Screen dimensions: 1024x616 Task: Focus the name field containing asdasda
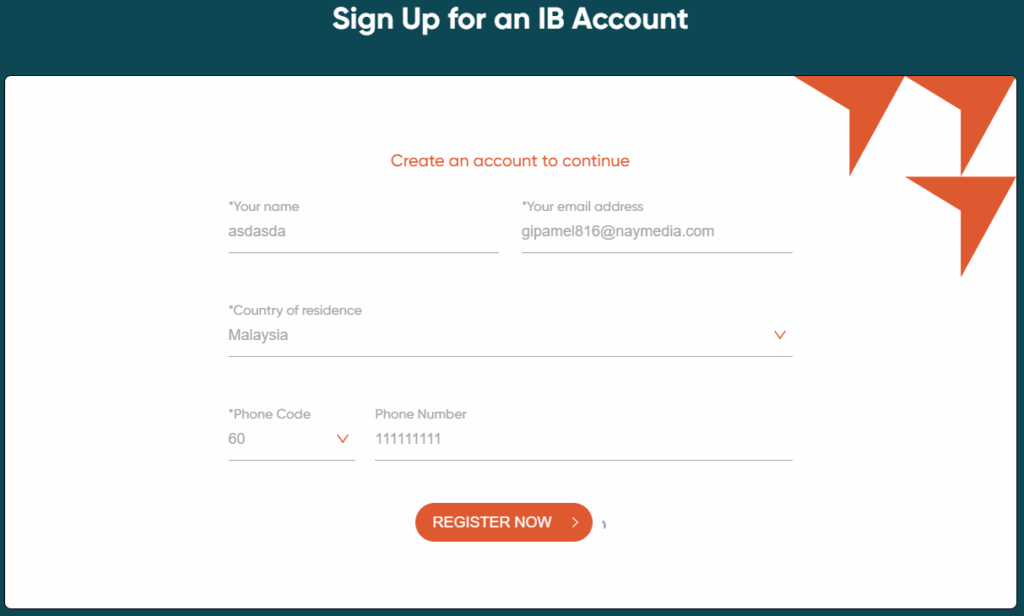pos(362,231)
